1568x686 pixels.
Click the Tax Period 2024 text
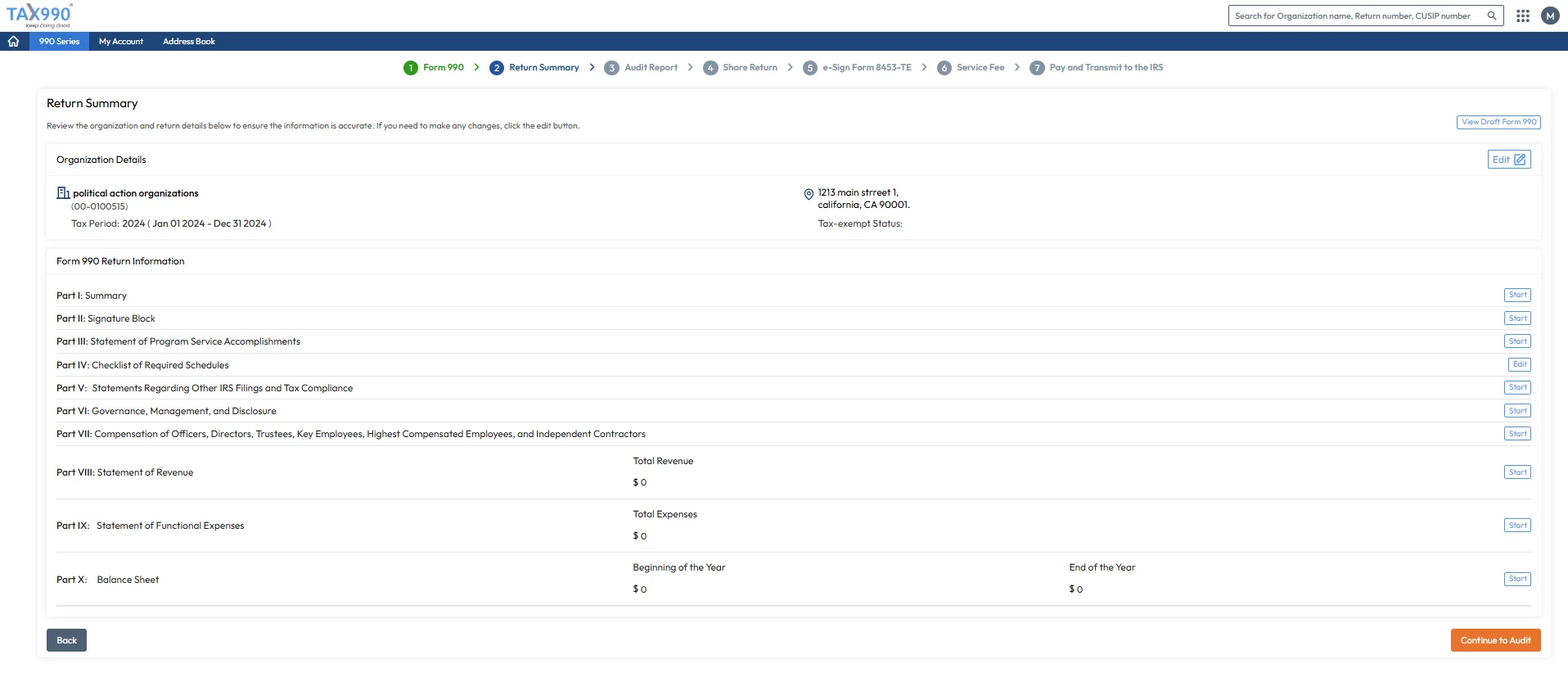[171, 223]
